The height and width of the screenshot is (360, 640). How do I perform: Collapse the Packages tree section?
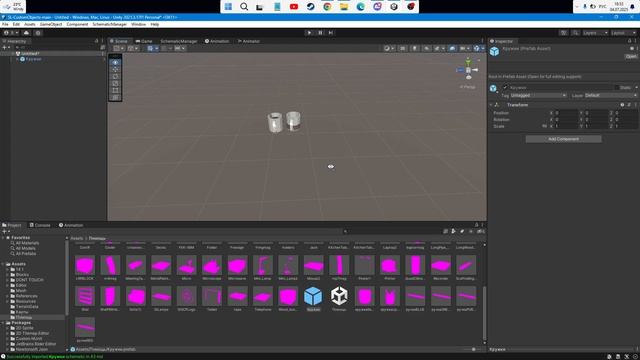tap(3, 323)
